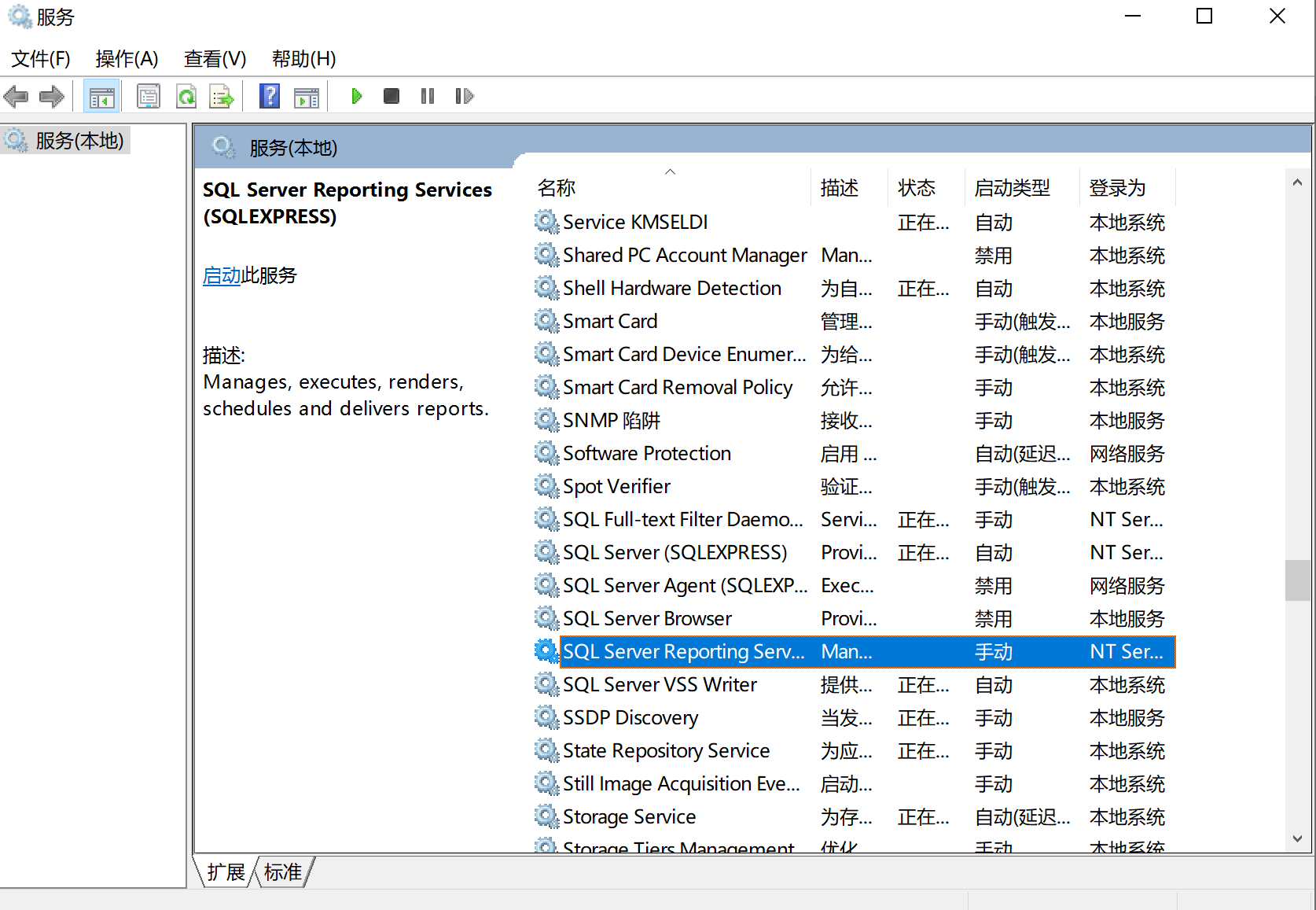Select Still Image Acquisition Eve... service
The image size is (1316, 910).
click(x=682, y=784)
